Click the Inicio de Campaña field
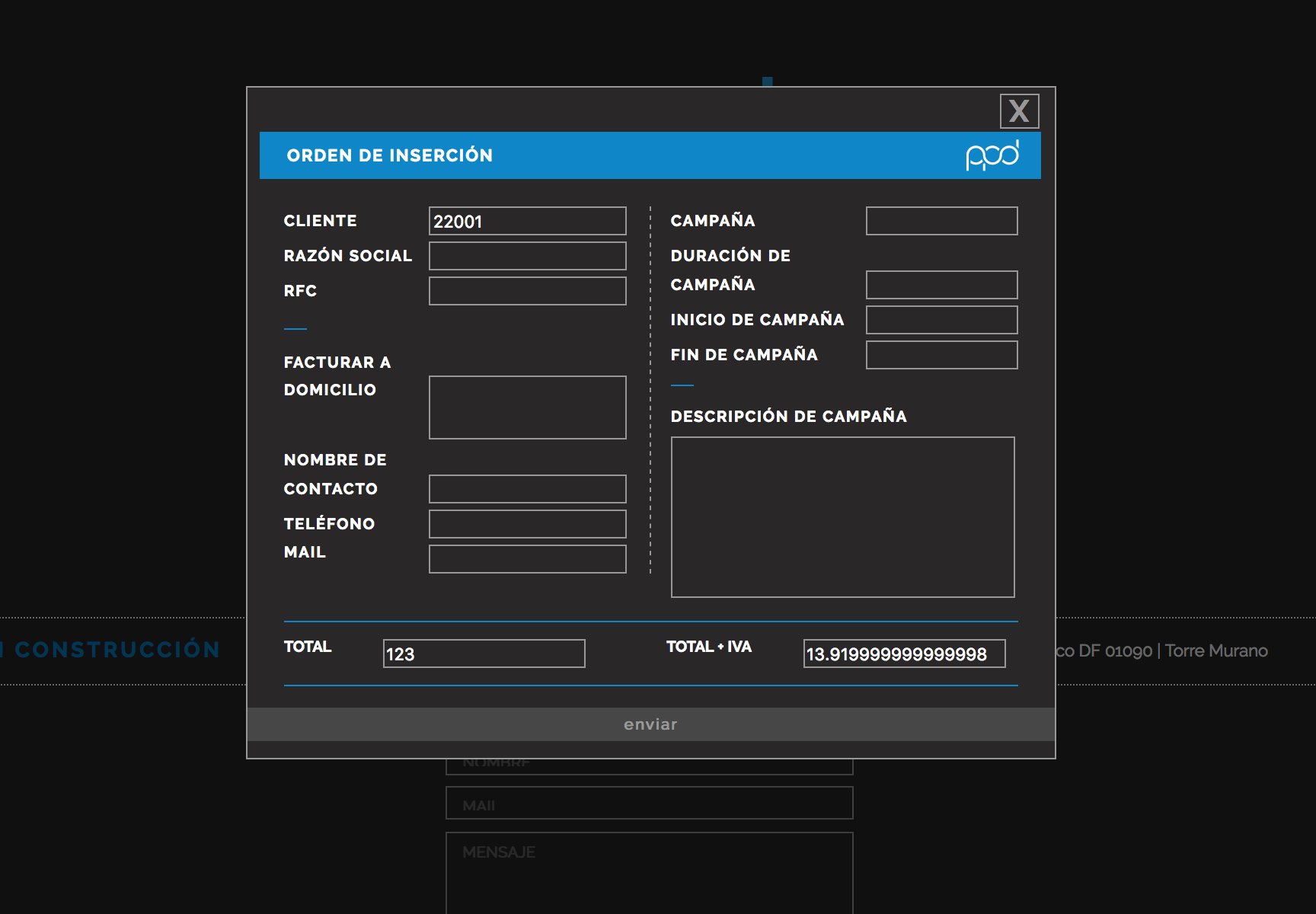 point(941,320)
